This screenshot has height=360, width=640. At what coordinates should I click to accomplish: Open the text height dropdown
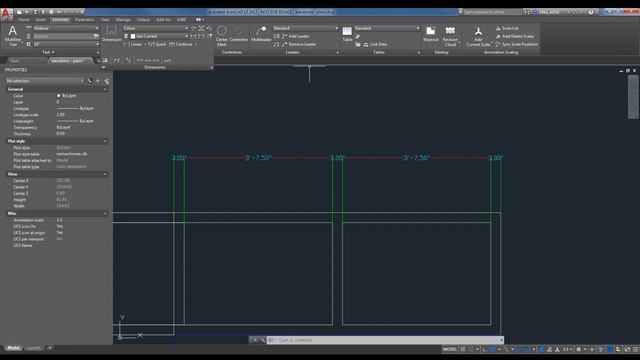(x=66, y=44)
